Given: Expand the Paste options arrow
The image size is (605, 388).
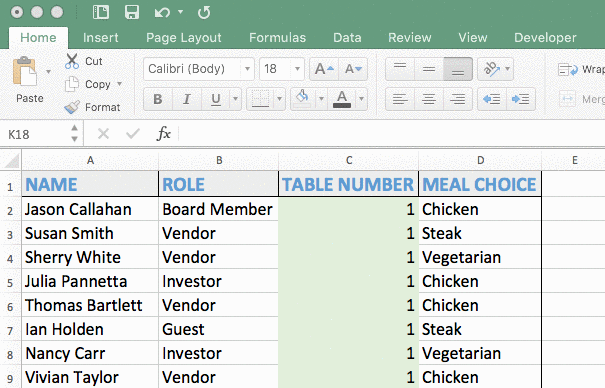Looking at the screenshot, I should click(x=48, y=71).
